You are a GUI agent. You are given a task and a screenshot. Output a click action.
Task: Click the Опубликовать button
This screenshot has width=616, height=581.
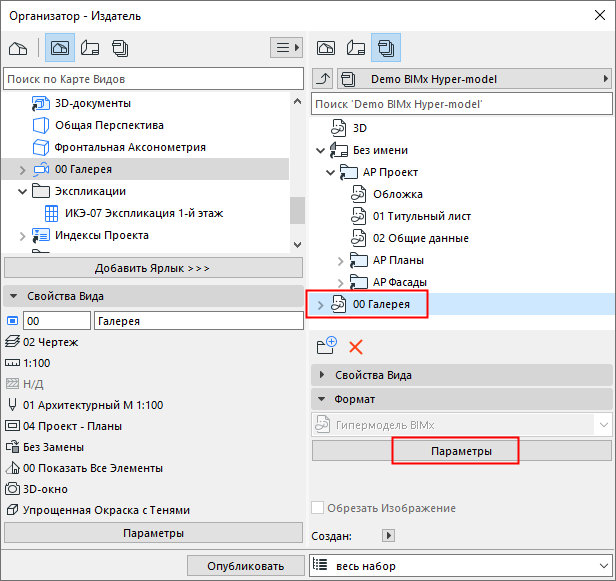point(246,566)
